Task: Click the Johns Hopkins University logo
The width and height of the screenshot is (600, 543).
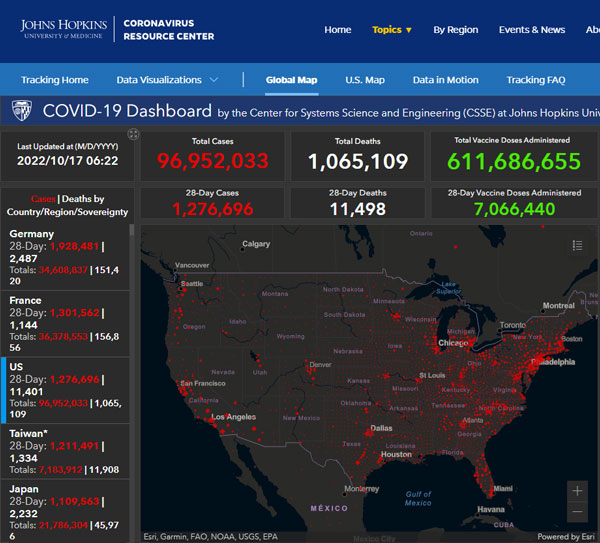Action: tap(65, 29)
